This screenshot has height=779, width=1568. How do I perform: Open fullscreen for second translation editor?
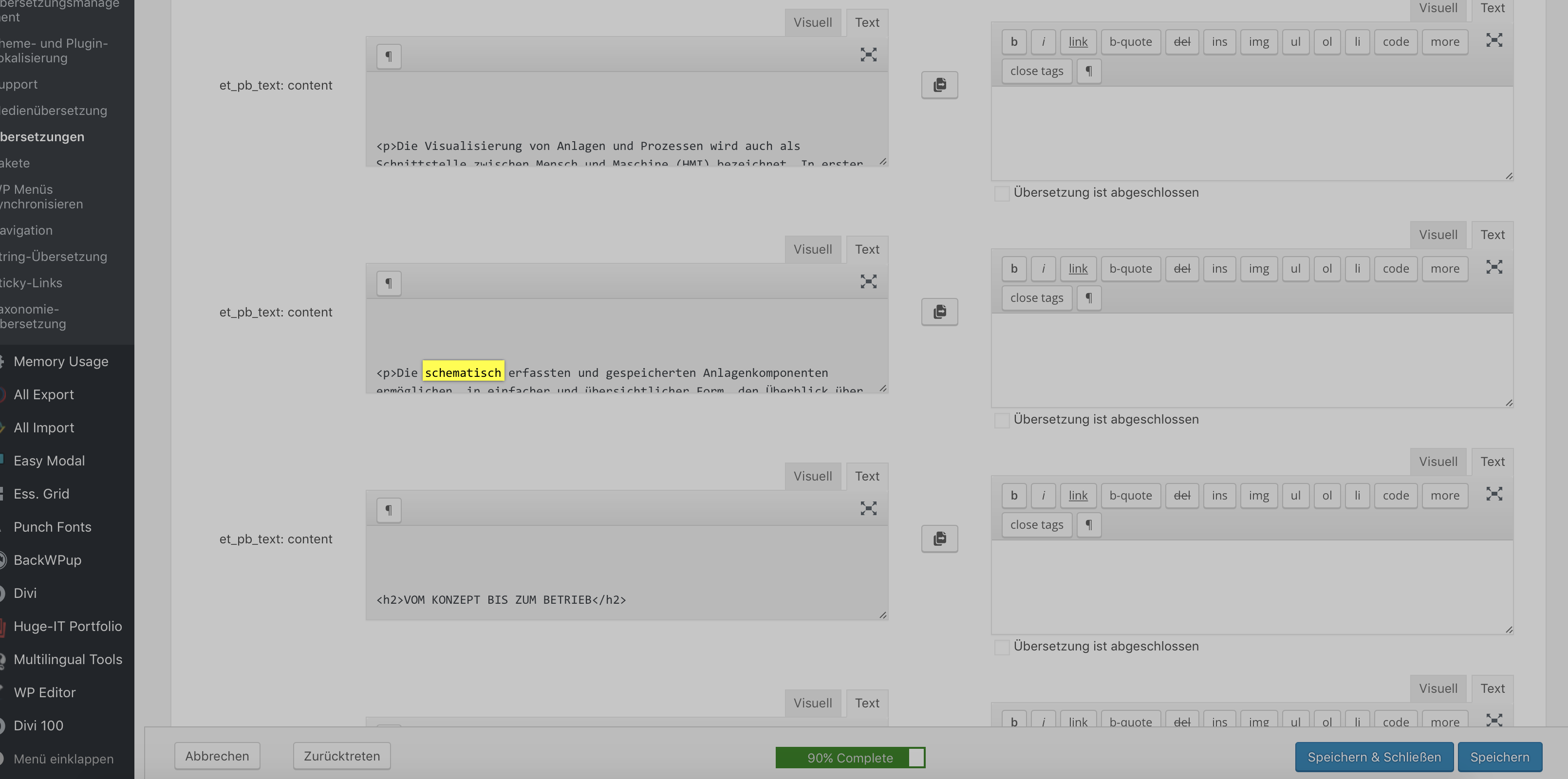pos(1494,267)
